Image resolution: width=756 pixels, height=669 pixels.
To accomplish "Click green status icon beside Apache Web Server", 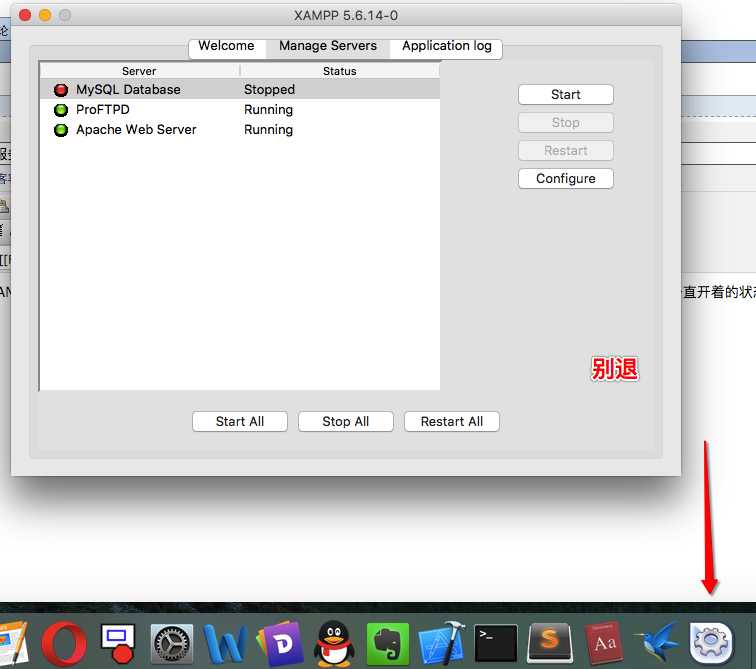I will click(x=61, y=130).
